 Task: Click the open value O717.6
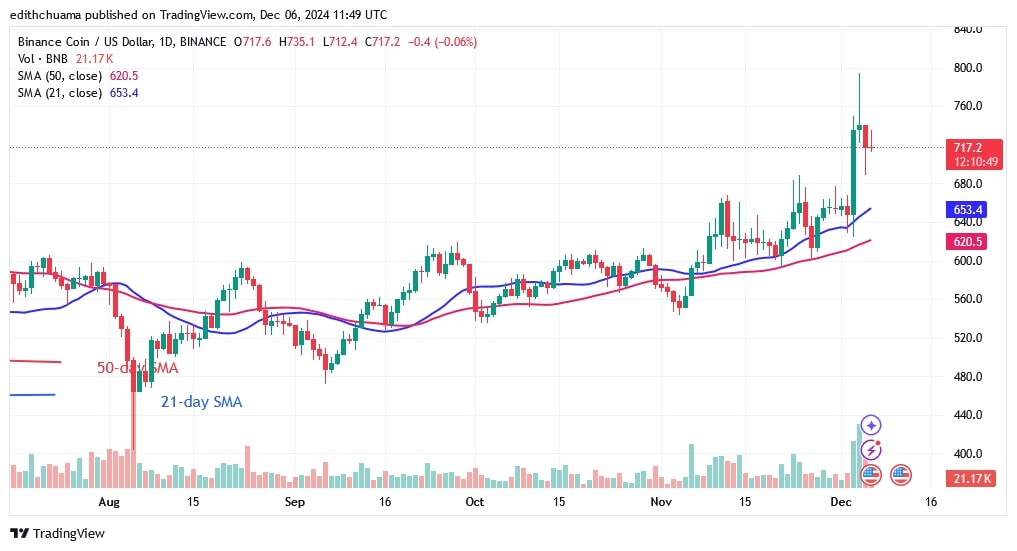[253, 42]
